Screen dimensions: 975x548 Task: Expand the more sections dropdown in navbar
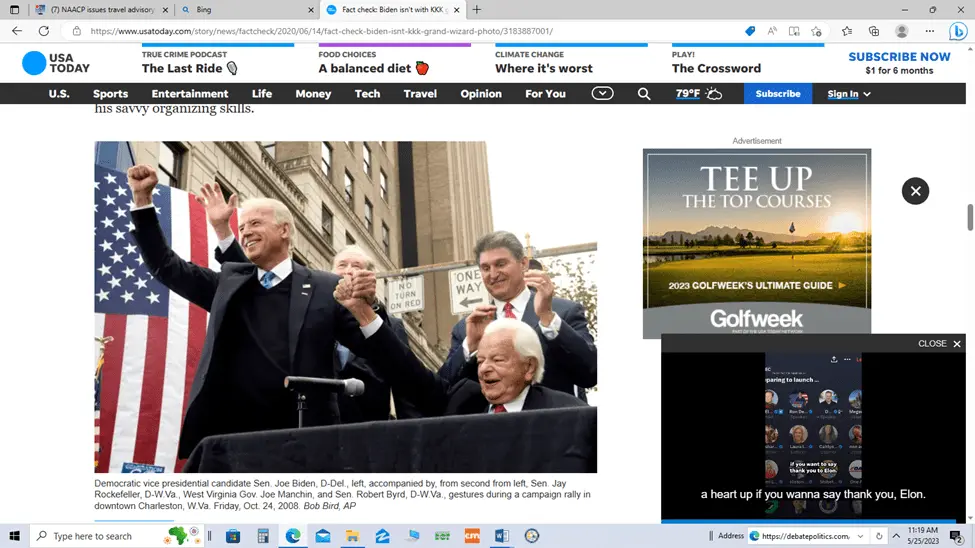[602, 93]
